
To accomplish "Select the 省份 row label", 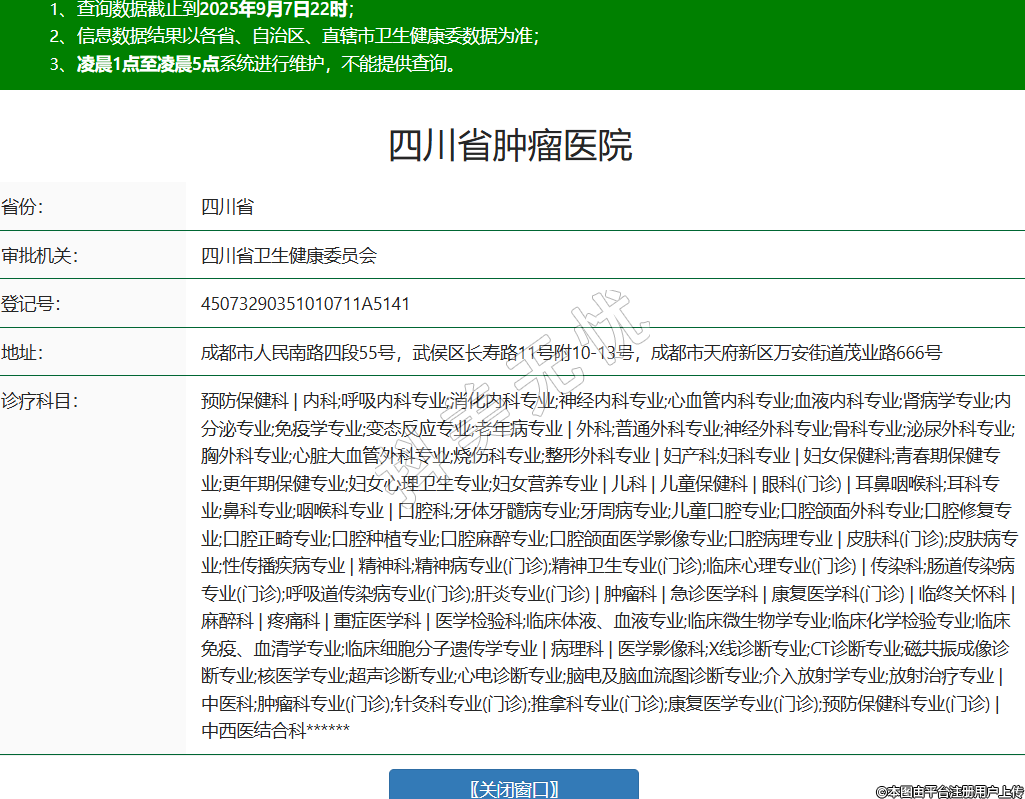I will point(23,207).
